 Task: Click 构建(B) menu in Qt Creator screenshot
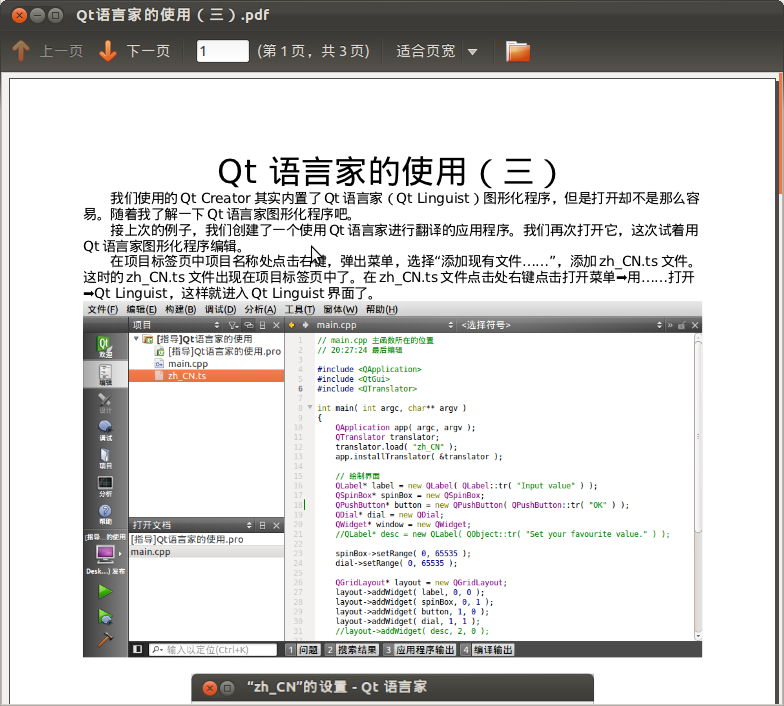[180, 310]
